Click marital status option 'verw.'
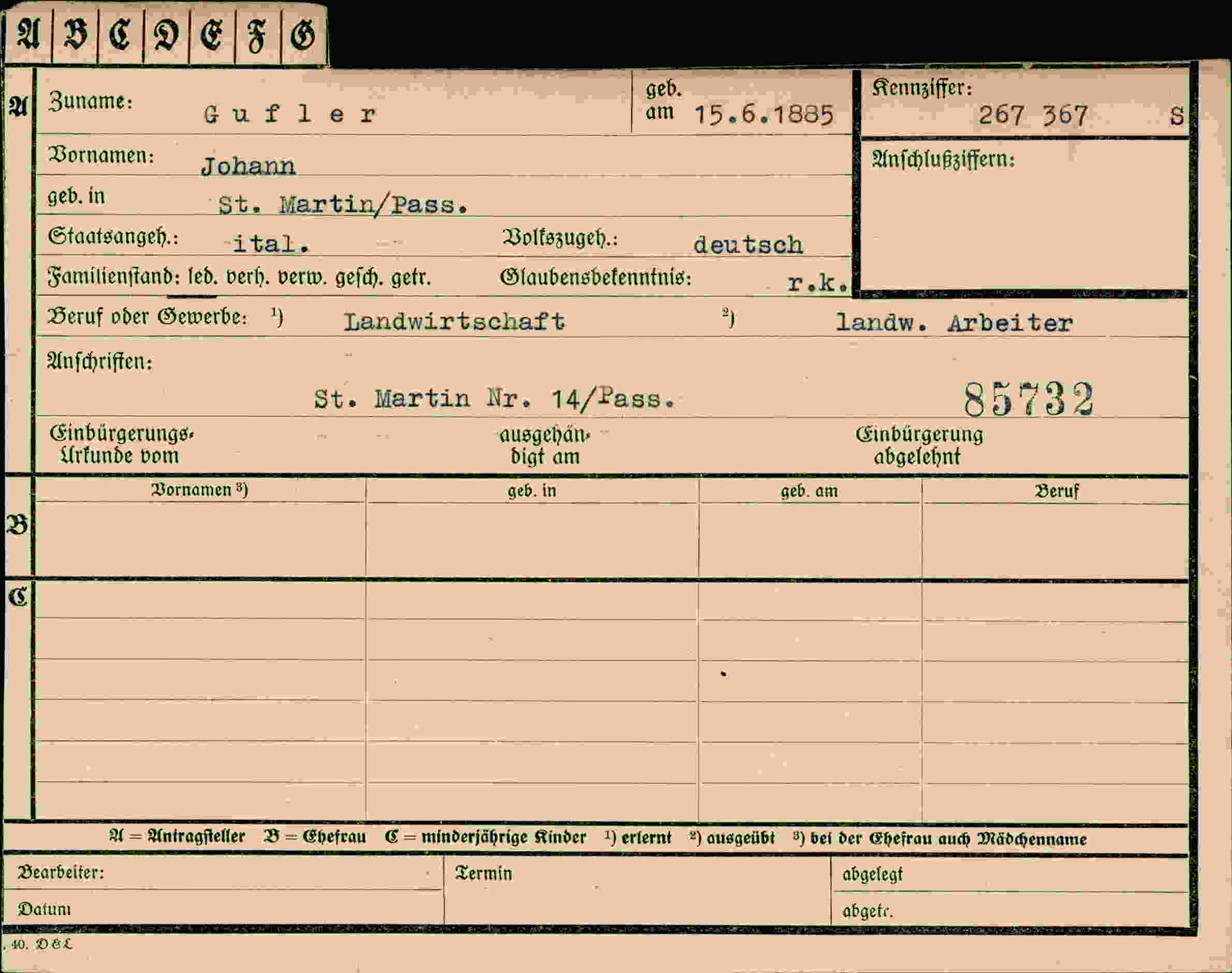Viewport: 1232px width, 973px height. pos(302,277)
